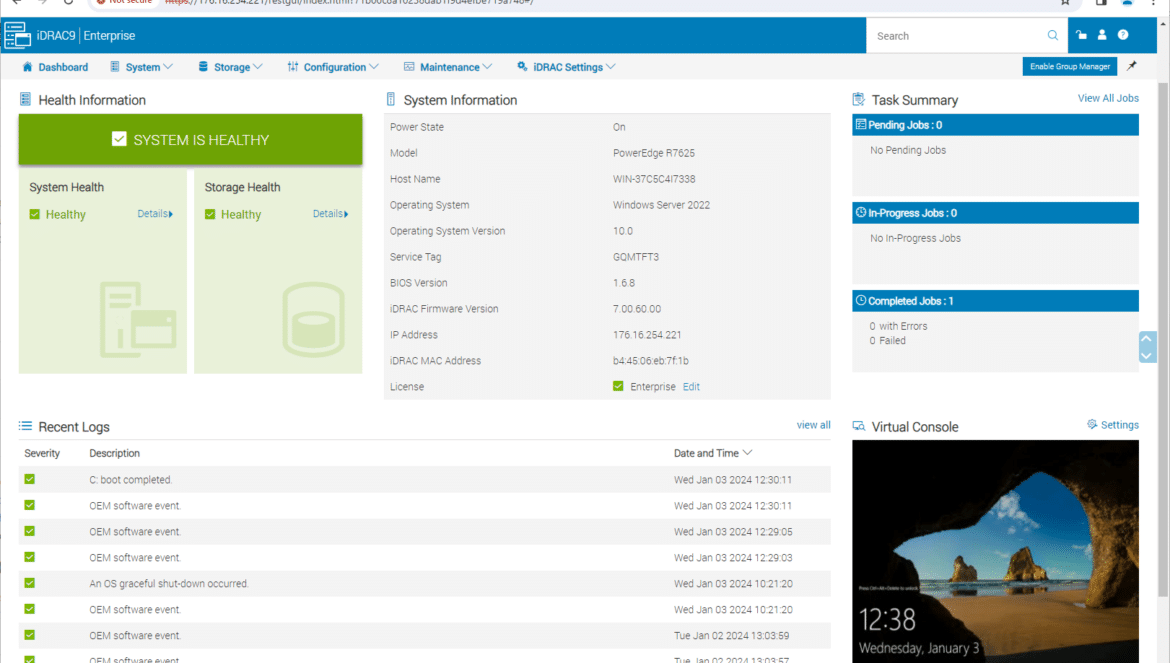The height and width of the screenshot is (663, 1170).
Task: Go to the Dashboard menu item
Action: coord(55,66)
